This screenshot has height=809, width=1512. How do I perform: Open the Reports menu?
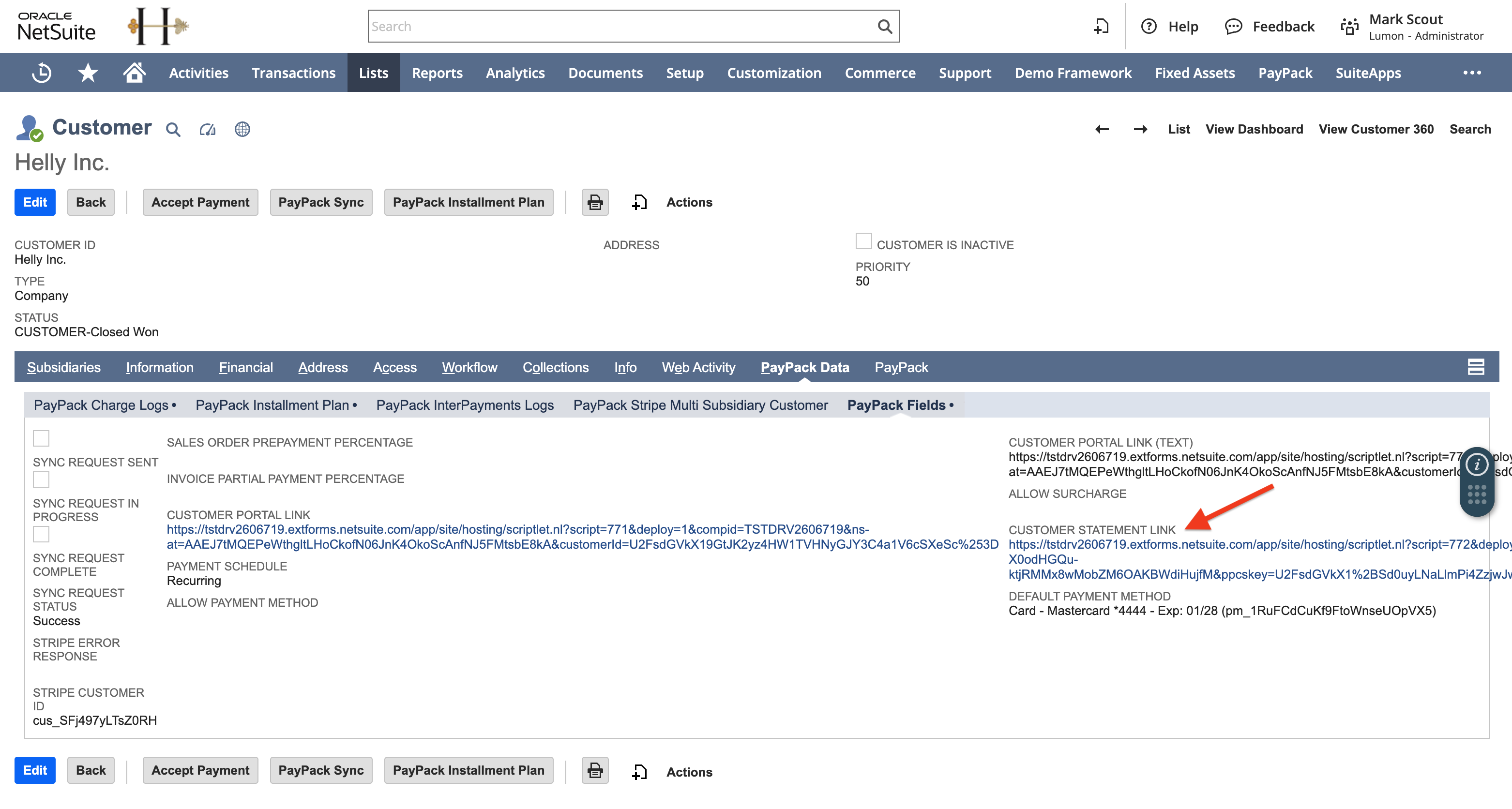coord(437,73)
